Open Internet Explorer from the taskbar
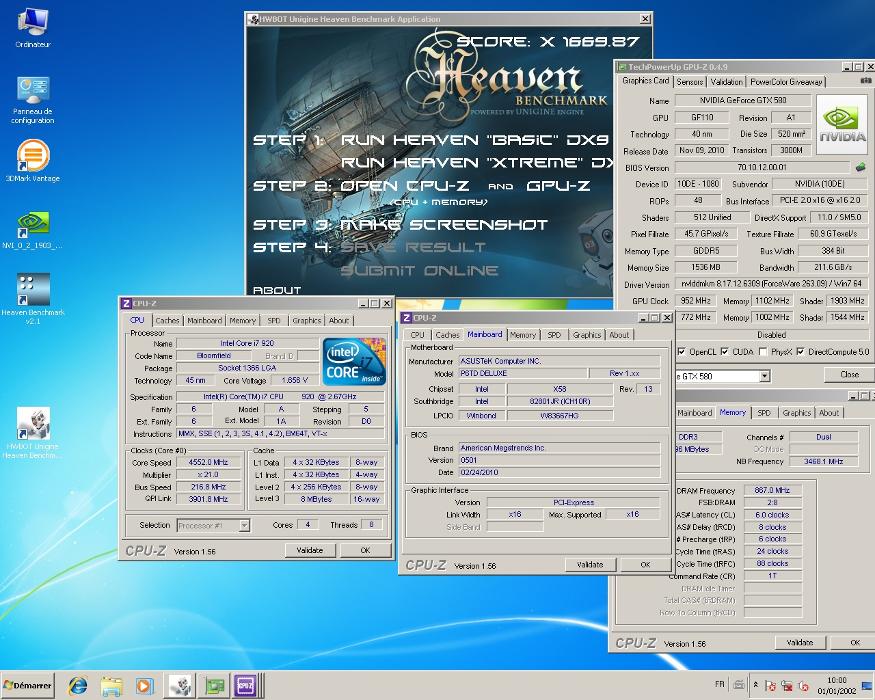875x700 pixels. pyautogui.click(x=78, y=685)
